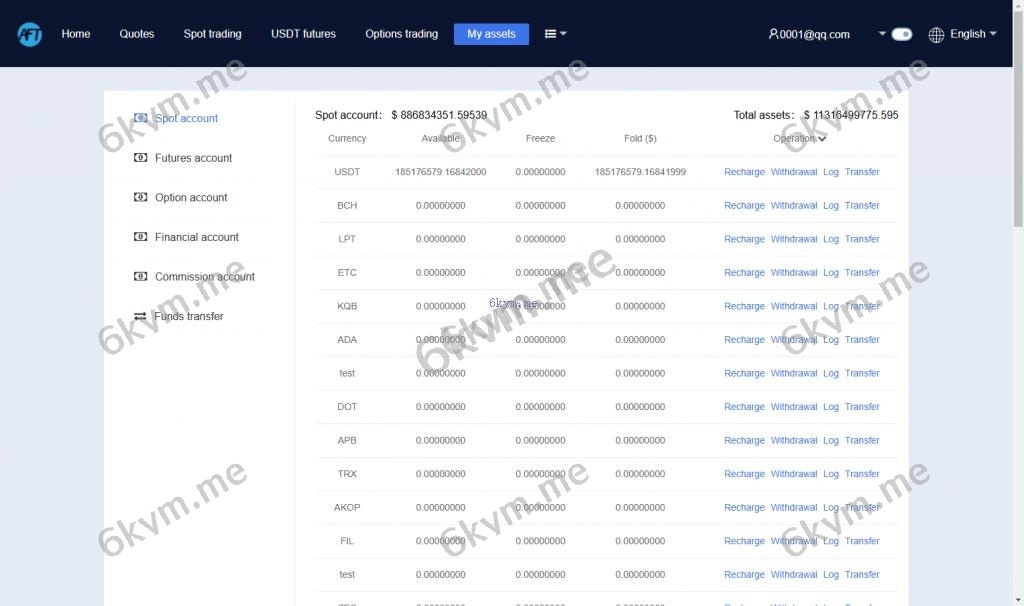Open the English language dropdown
This screenshot has height=606, width=1024.
[973, 34]
